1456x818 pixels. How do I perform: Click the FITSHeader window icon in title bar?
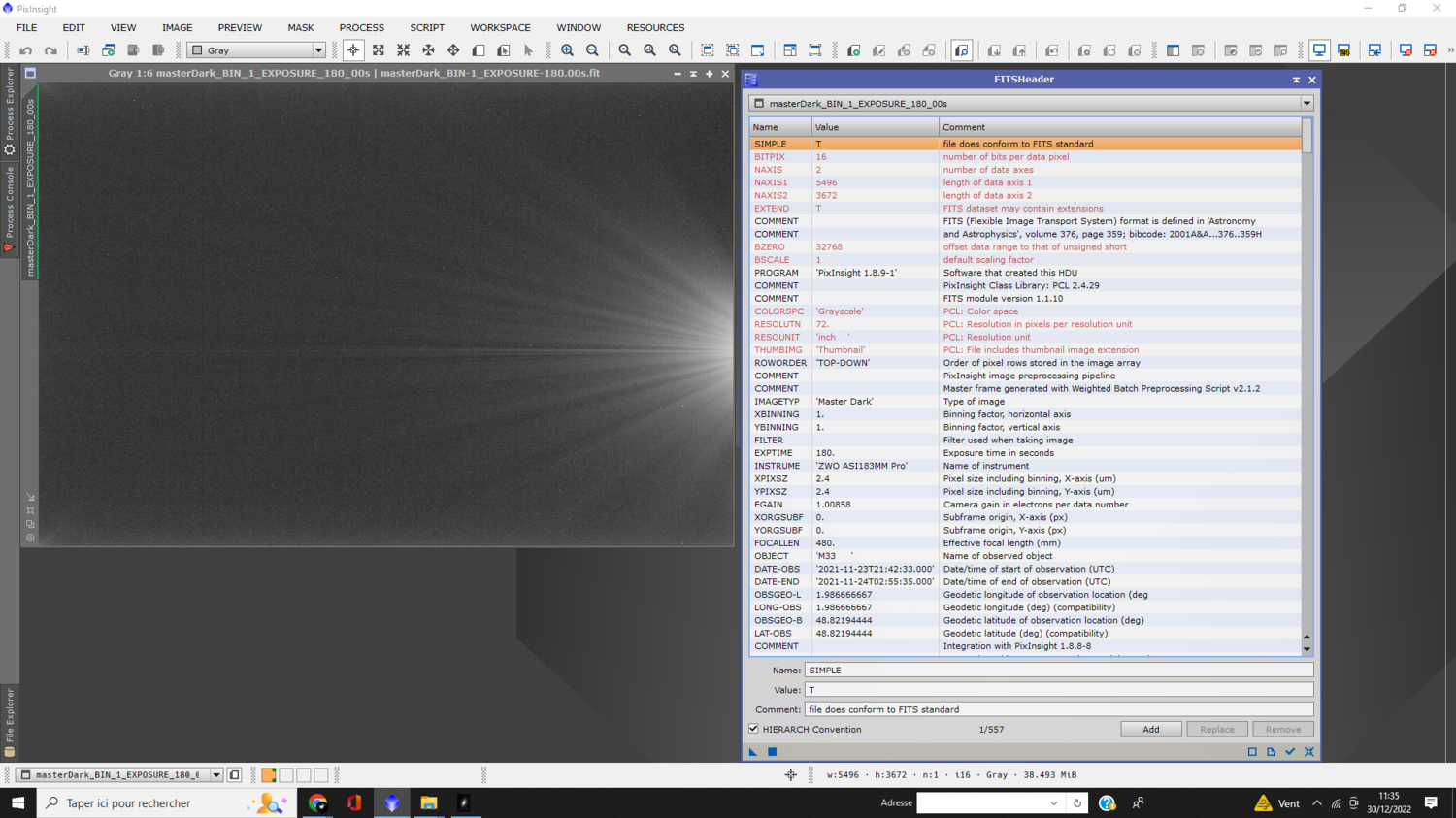751,80
